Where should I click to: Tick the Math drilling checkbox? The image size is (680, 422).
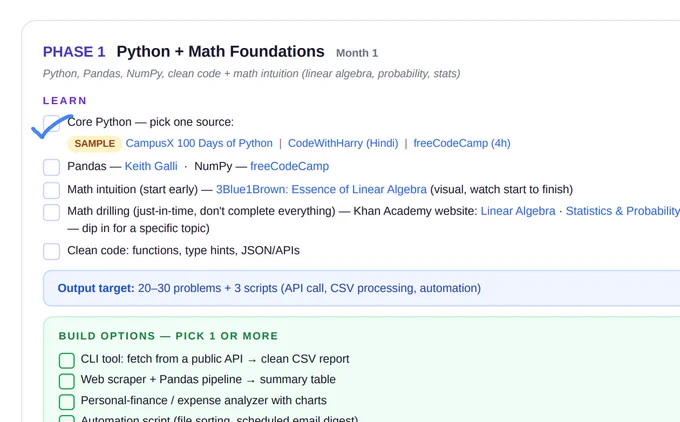52,213
